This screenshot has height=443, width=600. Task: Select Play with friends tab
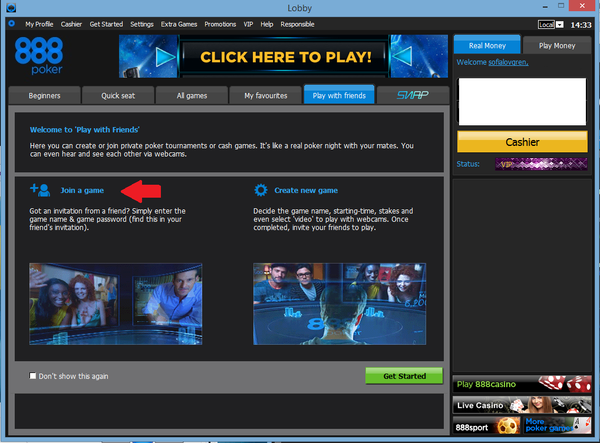[x=339, y=95]
